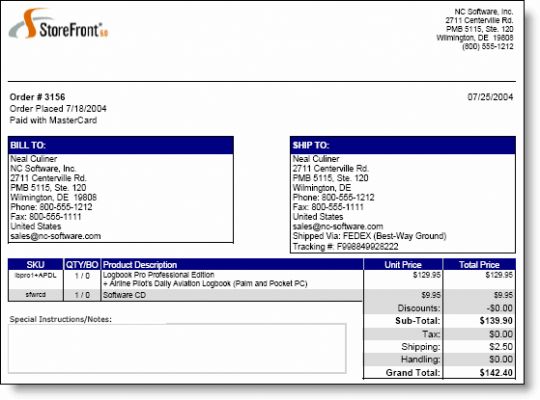This screenshot has width=540, height=400.
Task: Click 'Wilmington, DE 19808' in Bill To box
Action: [x=53, y=197]
